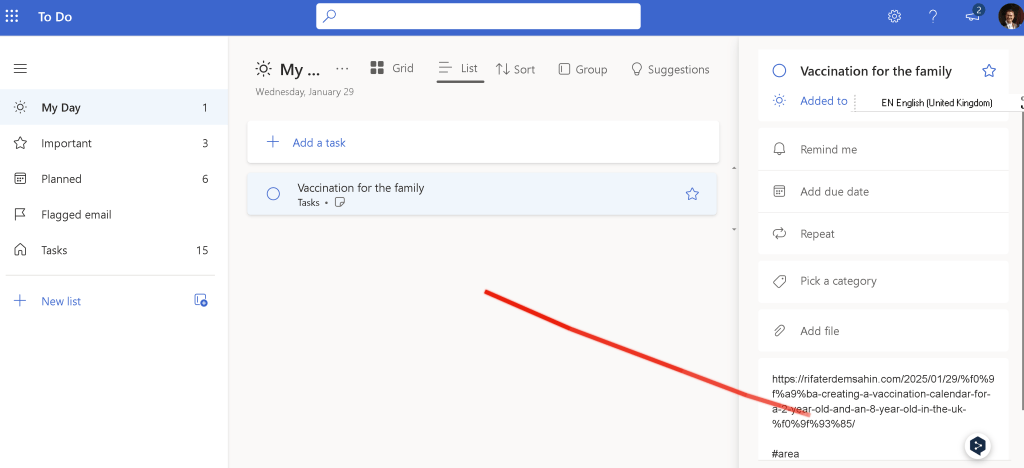Click the #area text in the note
1024x468 pixels.
[x=785, y=454]
